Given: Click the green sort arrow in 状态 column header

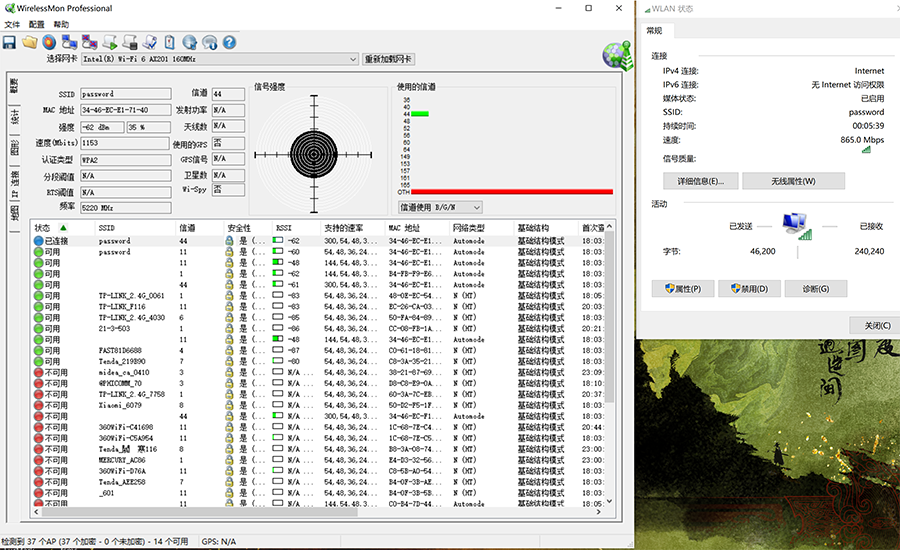Looking at the screenshot, I should [64, 227].
